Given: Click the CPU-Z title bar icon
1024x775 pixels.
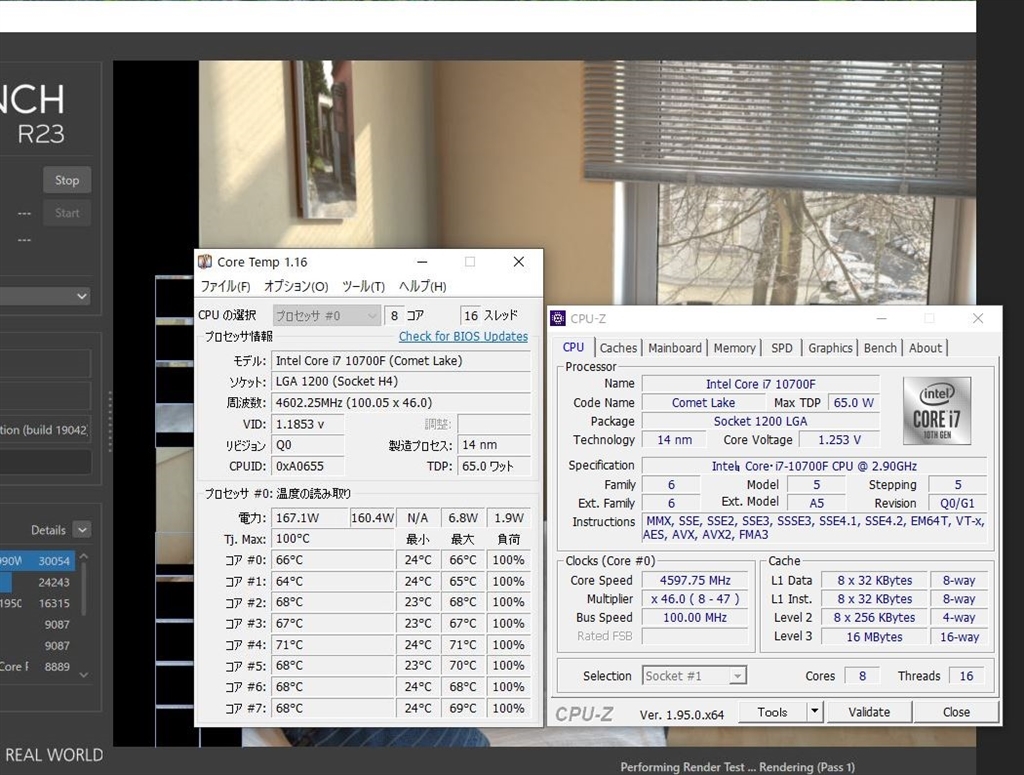Looking at the screenshot, I should (x=558, y=319).
